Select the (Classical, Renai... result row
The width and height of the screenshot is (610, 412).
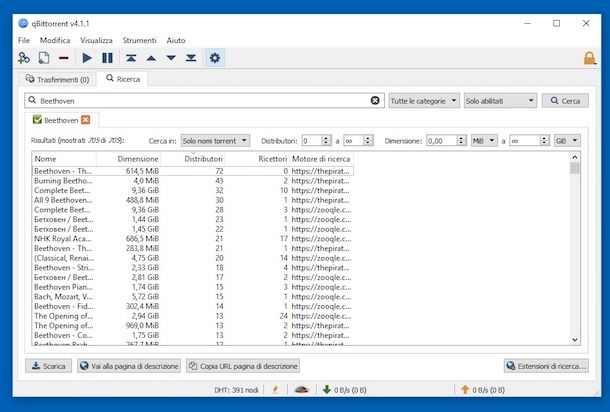click(x=193, y=258)
